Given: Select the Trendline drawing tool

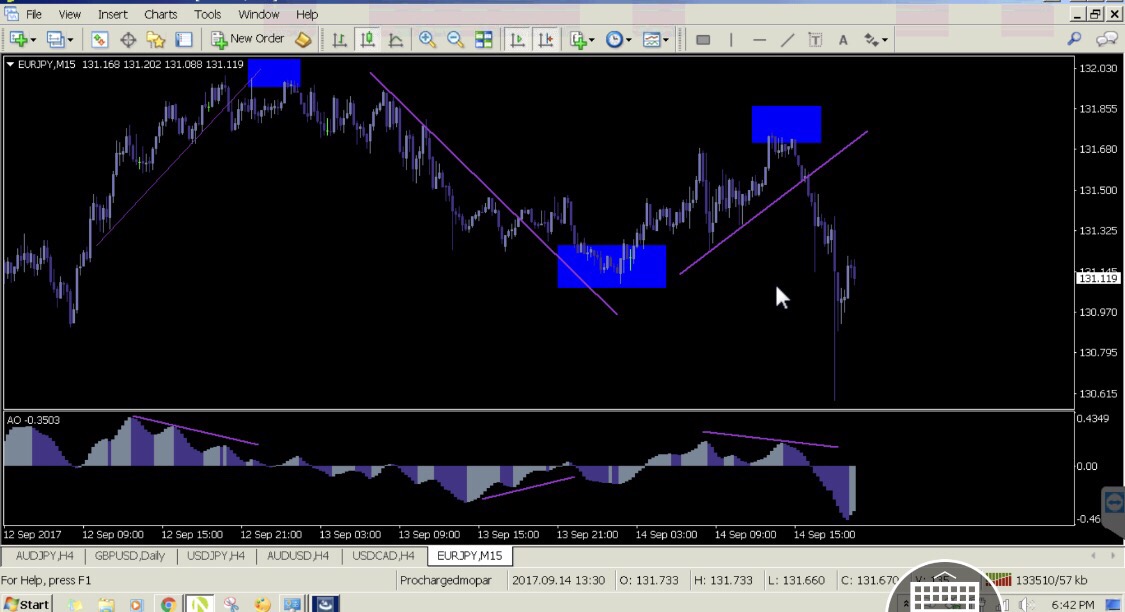Looking at the screenshot, I should [787, 39].
